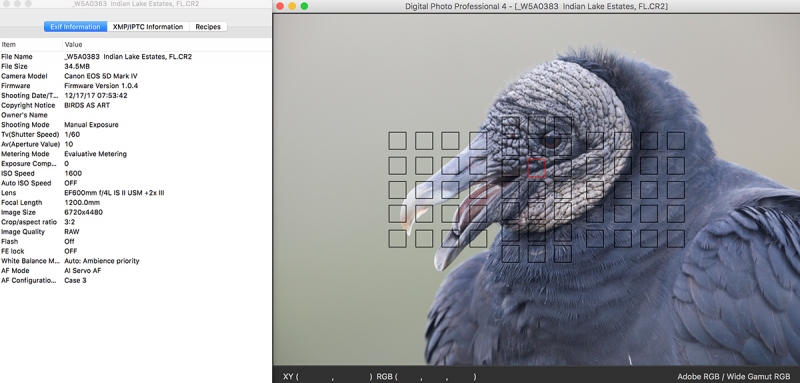Viewport: 800px width, 383px height.
Task: Select the Copyright Notice row
Action: pyautogui.click(x=136, y=105)
